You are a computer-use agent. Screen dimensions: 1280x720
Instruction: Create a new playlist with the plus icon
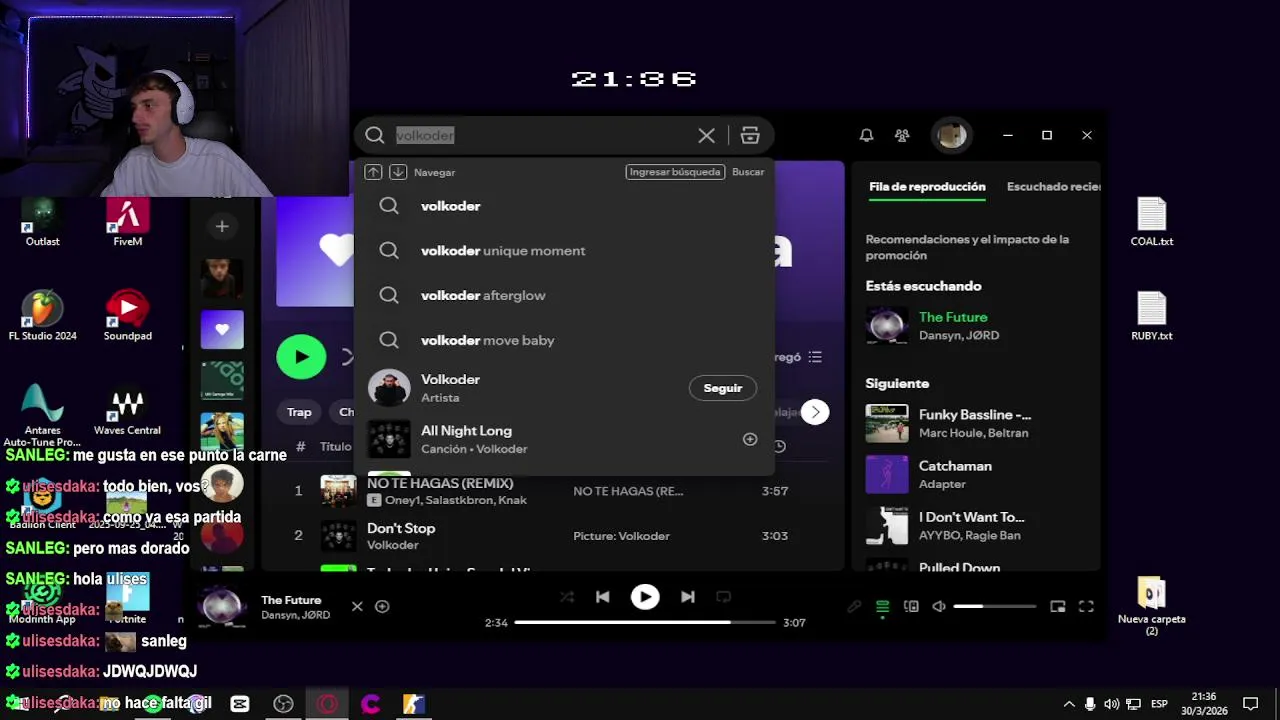click(222, 227)
